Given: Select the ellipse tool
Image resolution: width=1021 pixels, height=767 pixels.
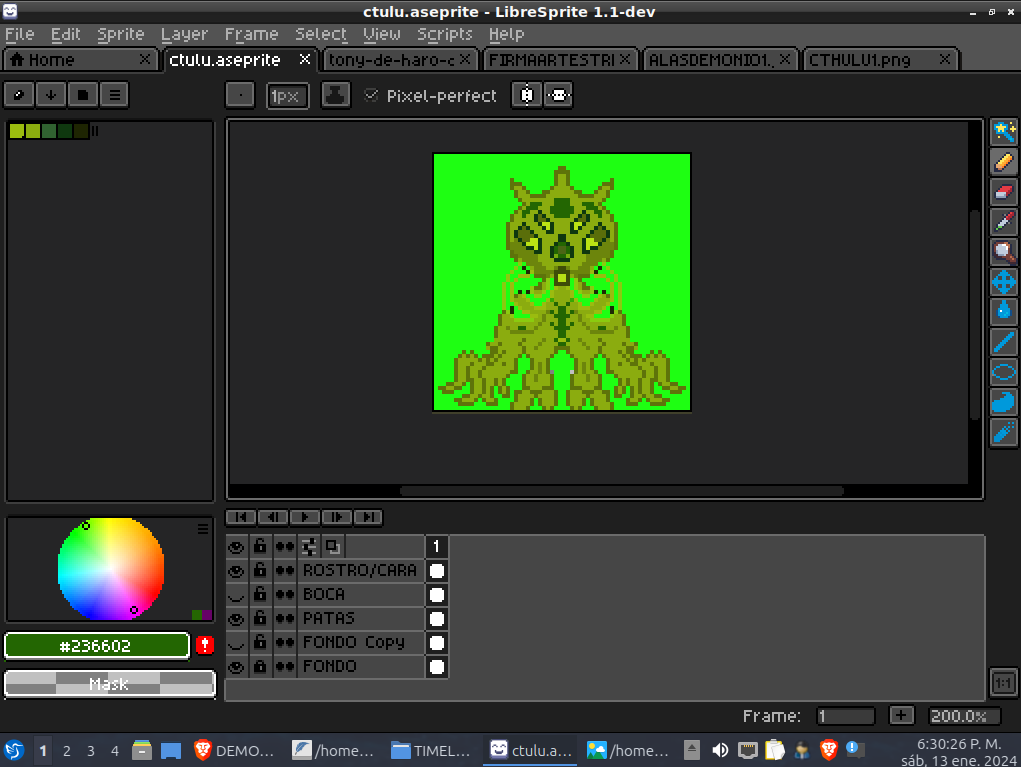Looking at the screenshot, I should pos(1003,372).
